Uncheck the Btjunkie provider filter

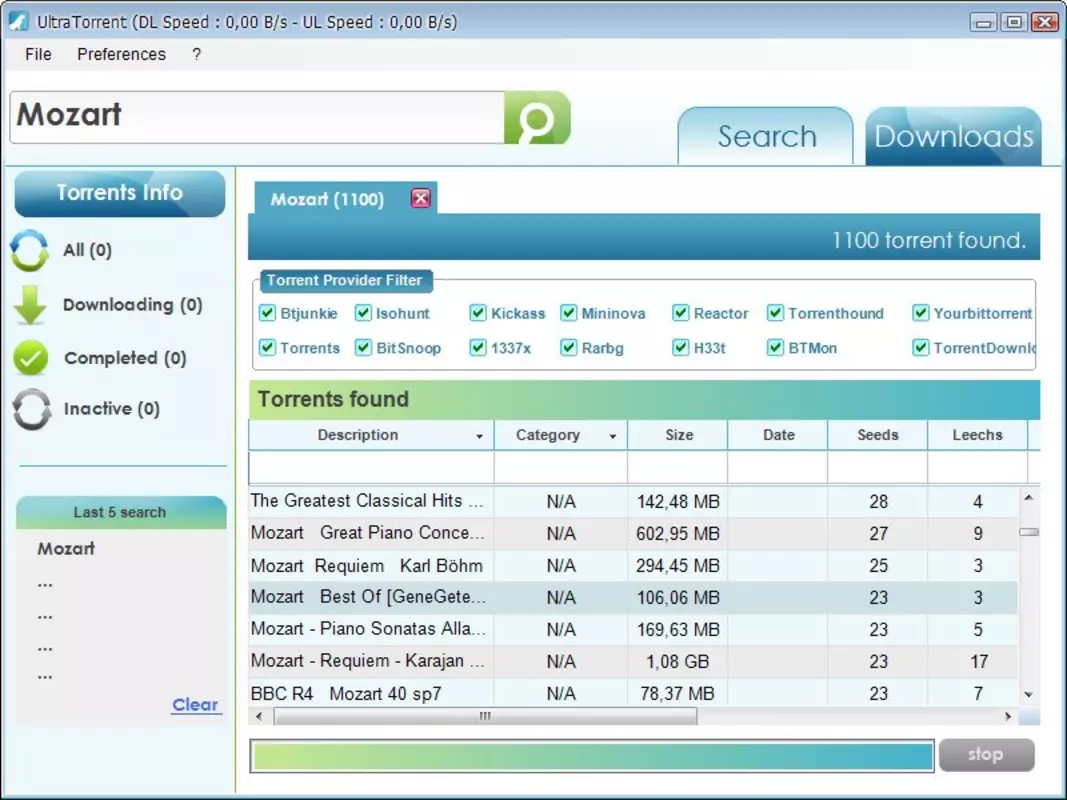[267, 313]
